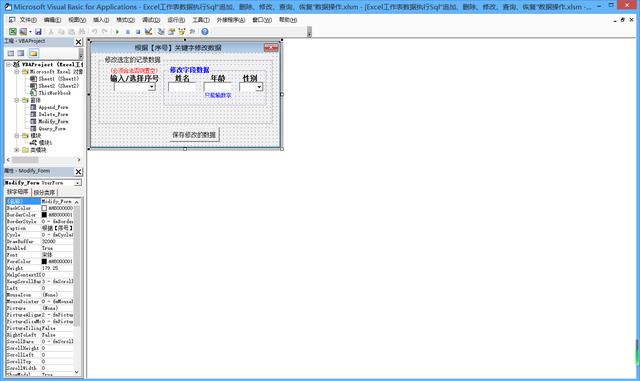Open Project Explorer toolbar icon
This screenshot has height=381, width=640.
click(161, 31)
